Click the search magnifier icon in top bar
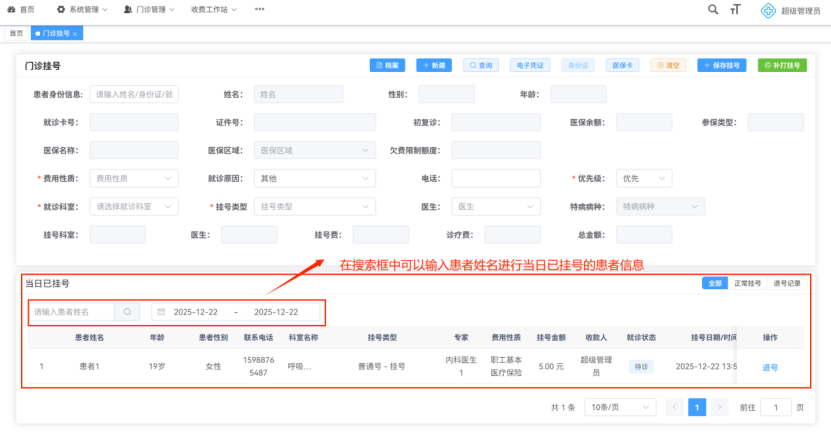This screenshot has width=831, height=432. tap(713, 9)
